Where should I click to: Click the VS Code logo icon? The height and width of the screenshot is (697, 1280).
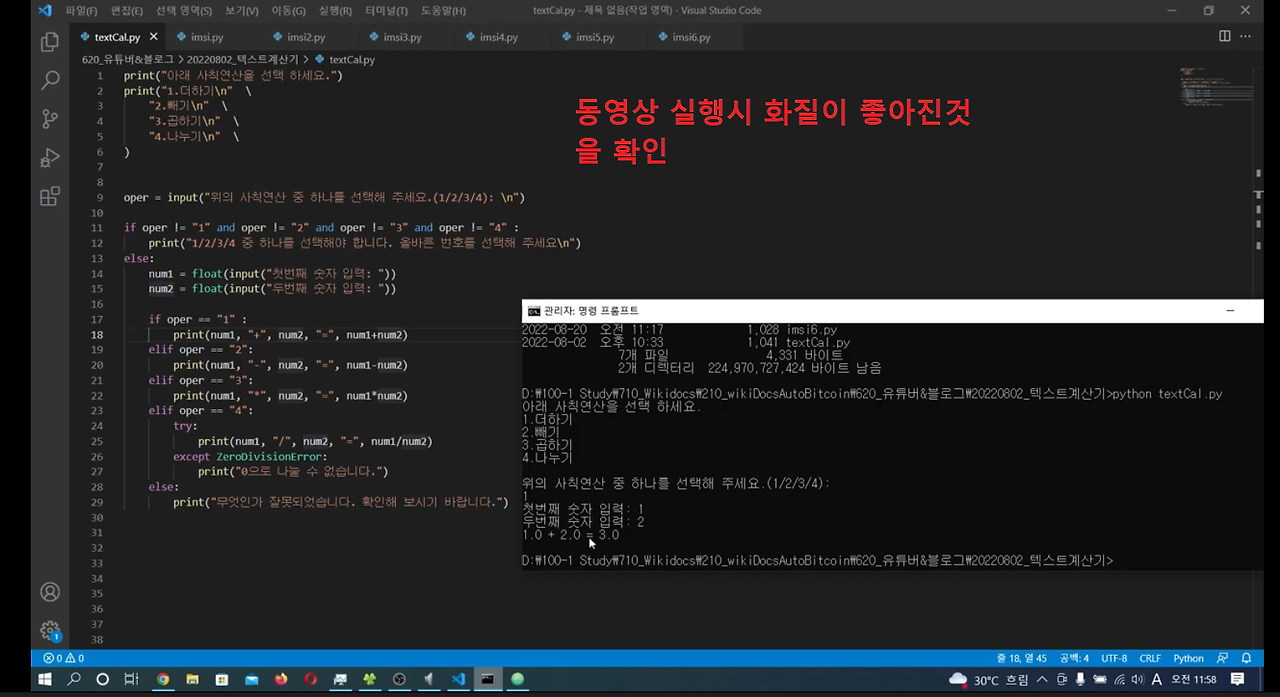coord(44,10)
